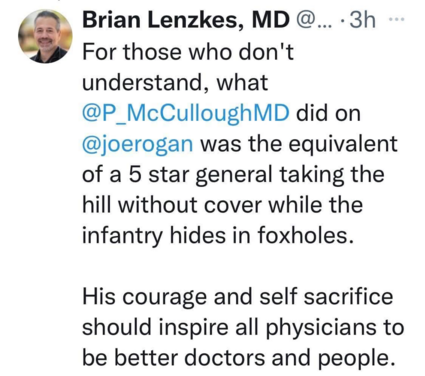Click the words 'did on' after the mention
The width and height of the screenshot is (425, 376).
[328, 113]
